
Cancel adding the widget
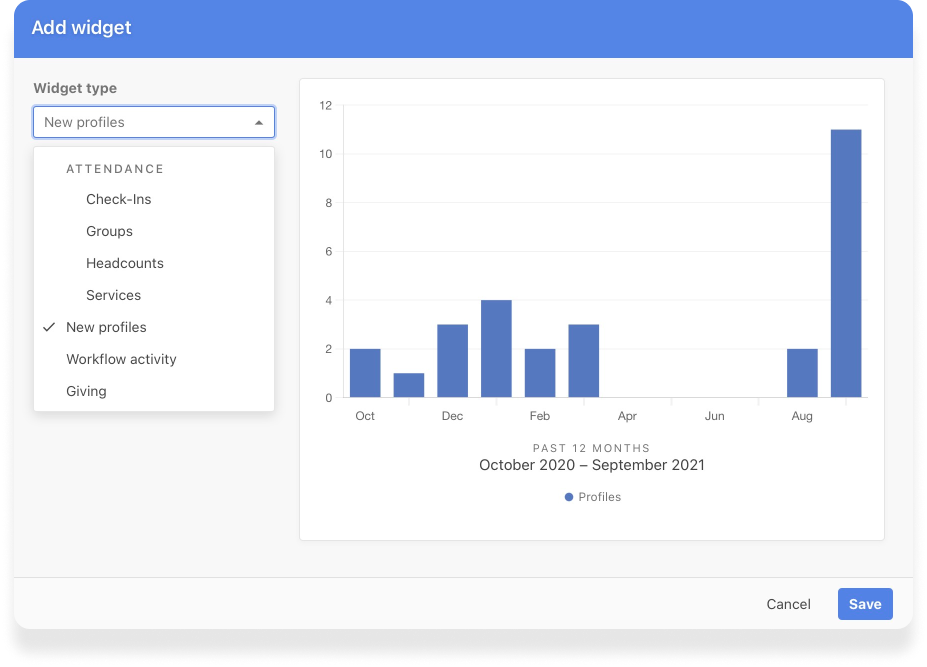pyautogui.click(x=788, y=604)
